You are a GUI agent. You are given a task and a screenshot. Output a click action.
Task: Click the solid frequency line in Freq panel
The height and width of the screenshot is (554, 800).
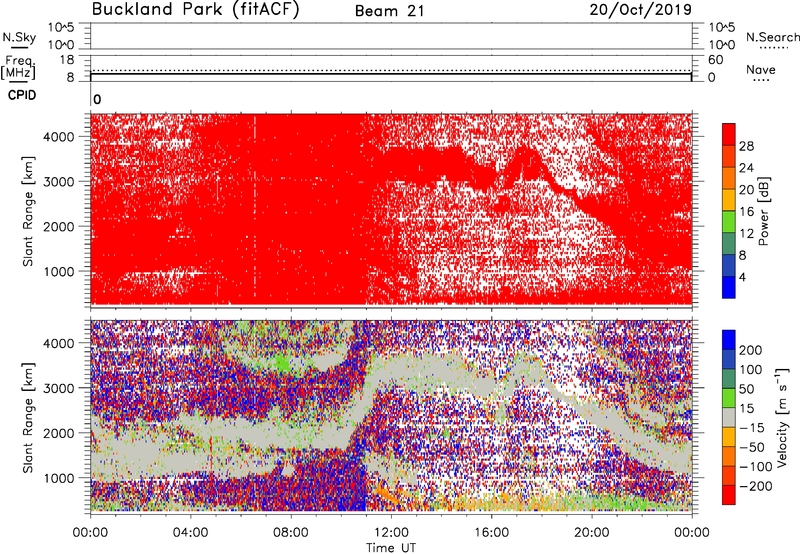point(391,74)
